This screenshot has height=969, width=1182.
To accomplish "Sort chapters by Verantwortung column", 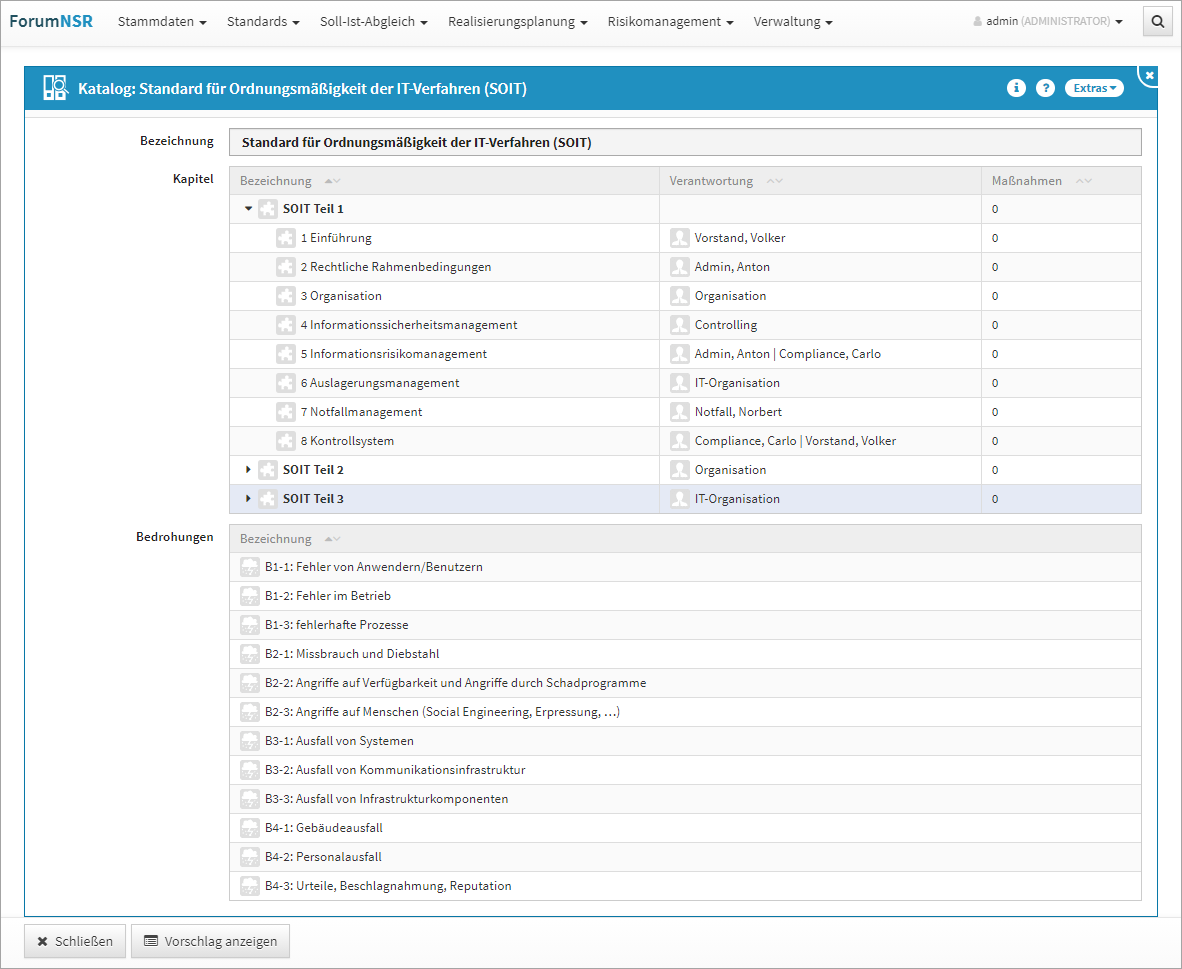I will 774,181.
